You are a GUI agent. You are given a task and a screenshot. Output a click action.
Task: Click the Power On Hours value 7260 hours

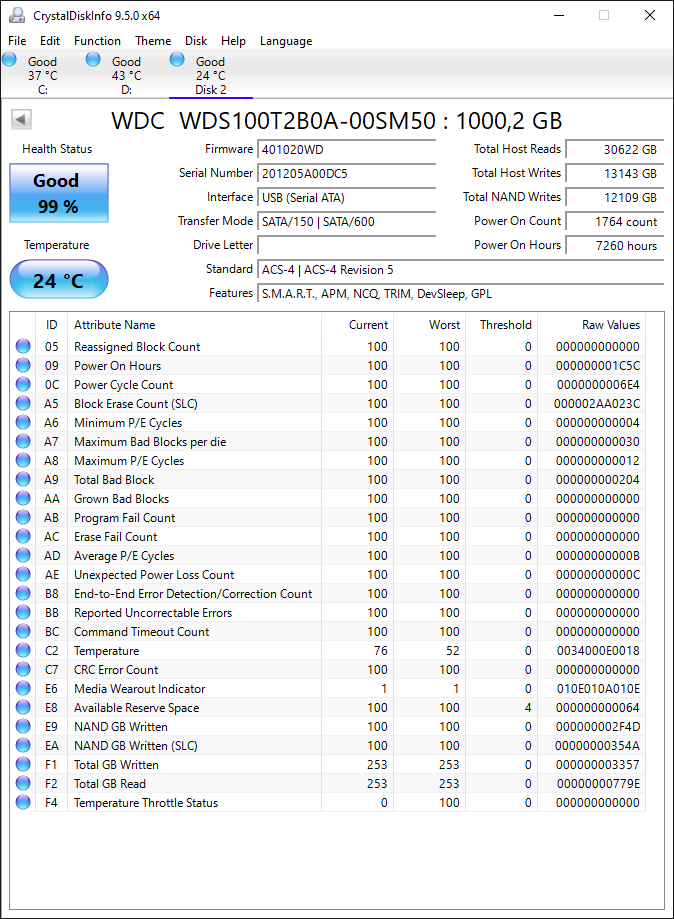coord(615,246)
